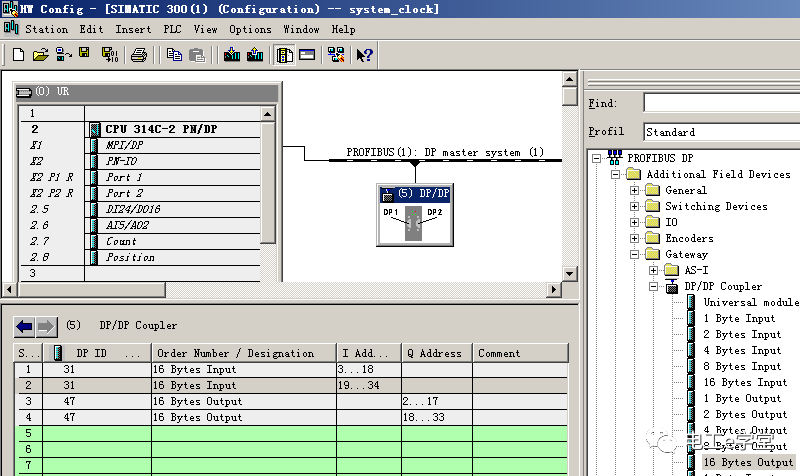The image size is (800, 476).
Task: Collapse the Gateway folder
Action: pos(634,254)
